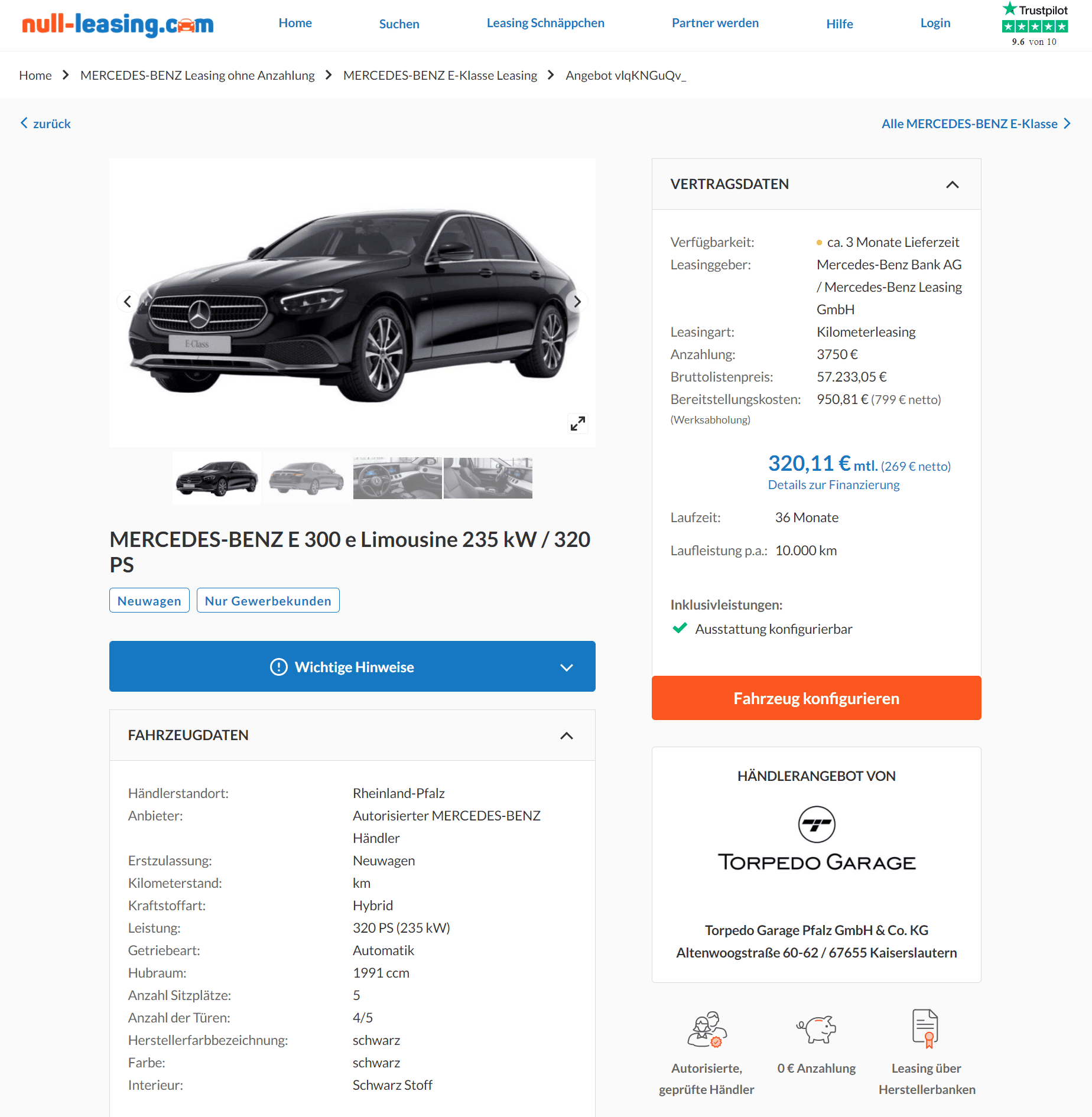This screenshot has height=1117, width=1092.
Task: Open fullscreen view of the car image
Action: point(577,423)
